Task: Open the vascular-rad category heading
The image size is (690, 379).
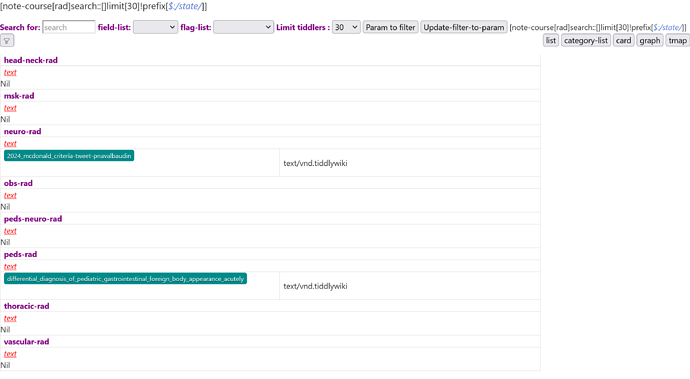Action: [26, 342]
